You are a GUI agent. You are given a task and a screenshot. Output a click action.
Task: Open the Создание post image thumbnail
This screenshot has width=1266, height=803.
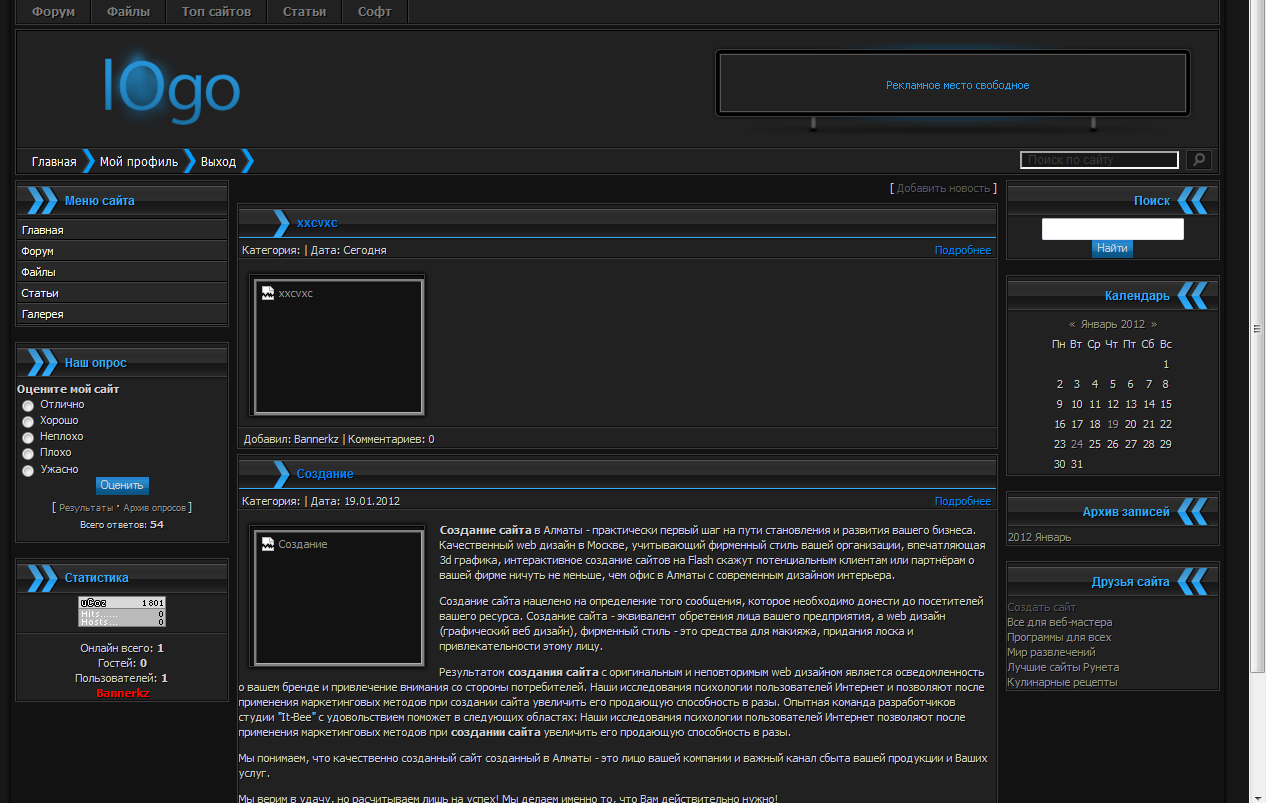[x=338, y=597]
